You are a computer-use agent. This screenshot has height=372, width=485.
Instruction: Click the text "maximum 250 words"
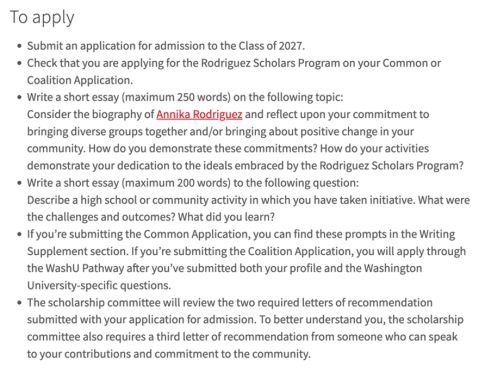coord(176,97)
